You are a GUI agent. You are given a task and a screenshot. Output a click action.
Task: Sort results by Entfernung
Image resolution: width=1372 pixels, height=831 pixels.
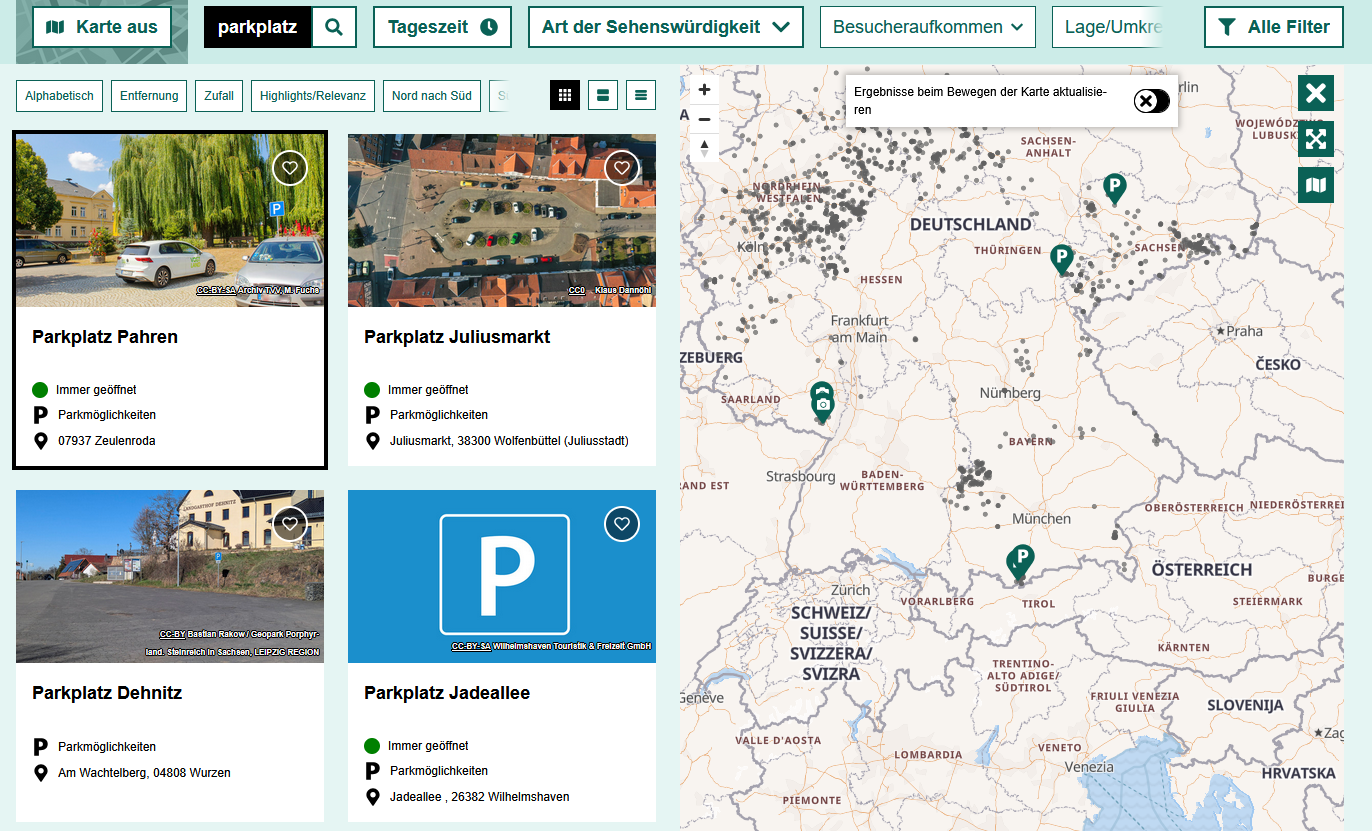pos(149,96)
